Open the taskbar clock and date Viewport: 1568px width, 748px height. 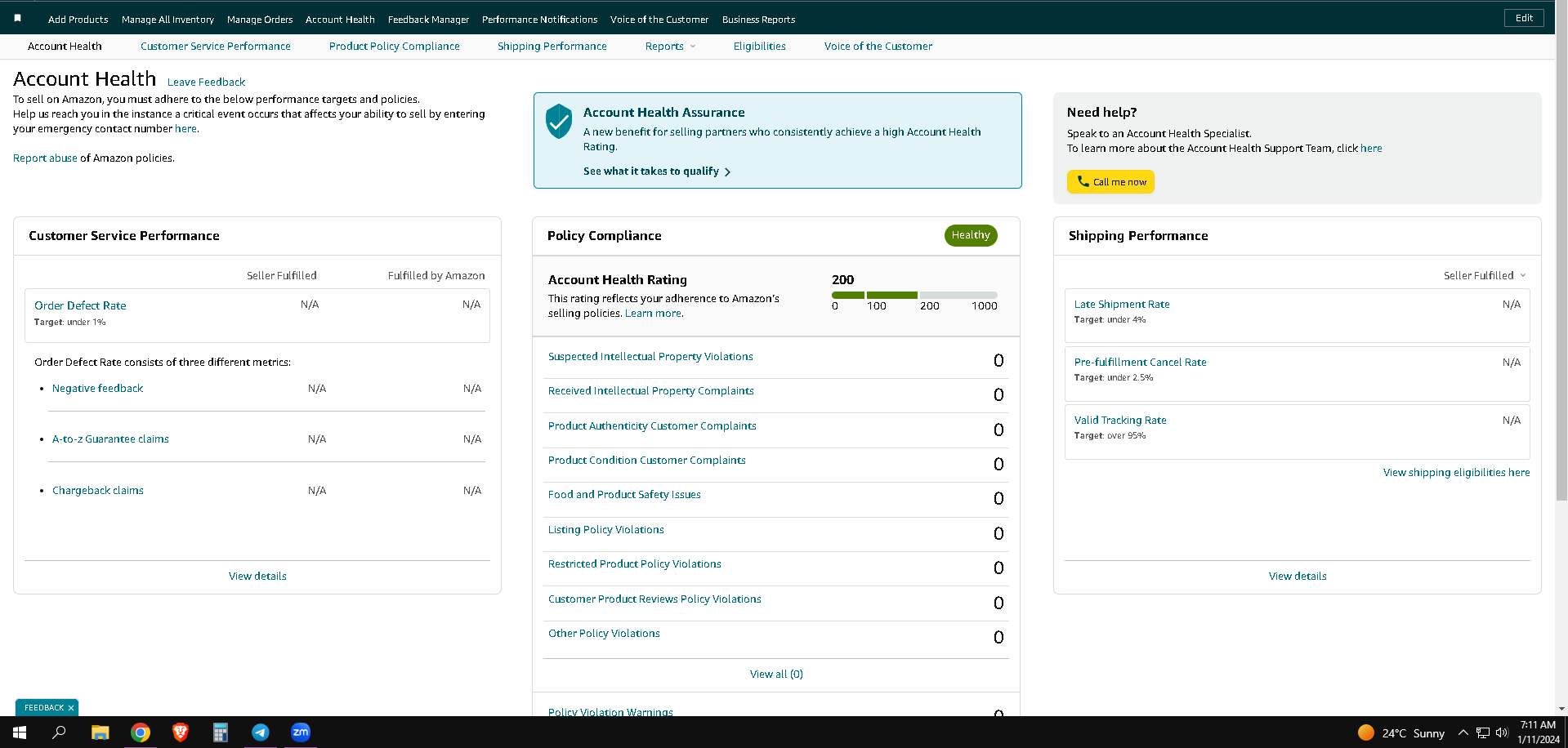pyautogui.click(x=1539, y=732)
